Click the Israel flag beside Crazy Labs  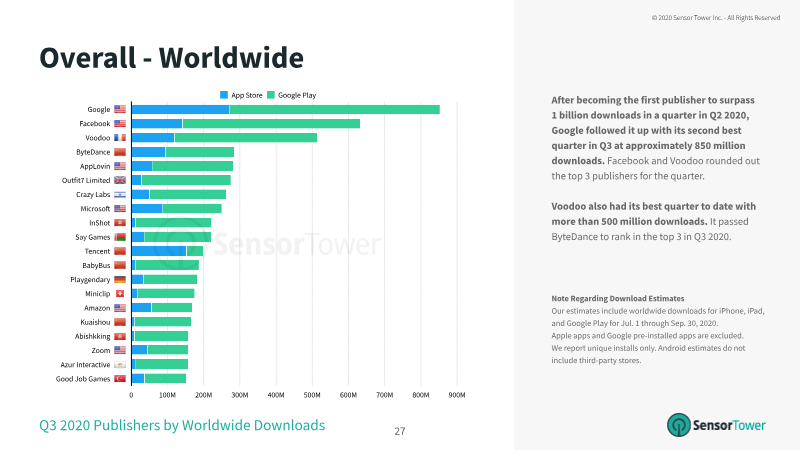point(120,194)
